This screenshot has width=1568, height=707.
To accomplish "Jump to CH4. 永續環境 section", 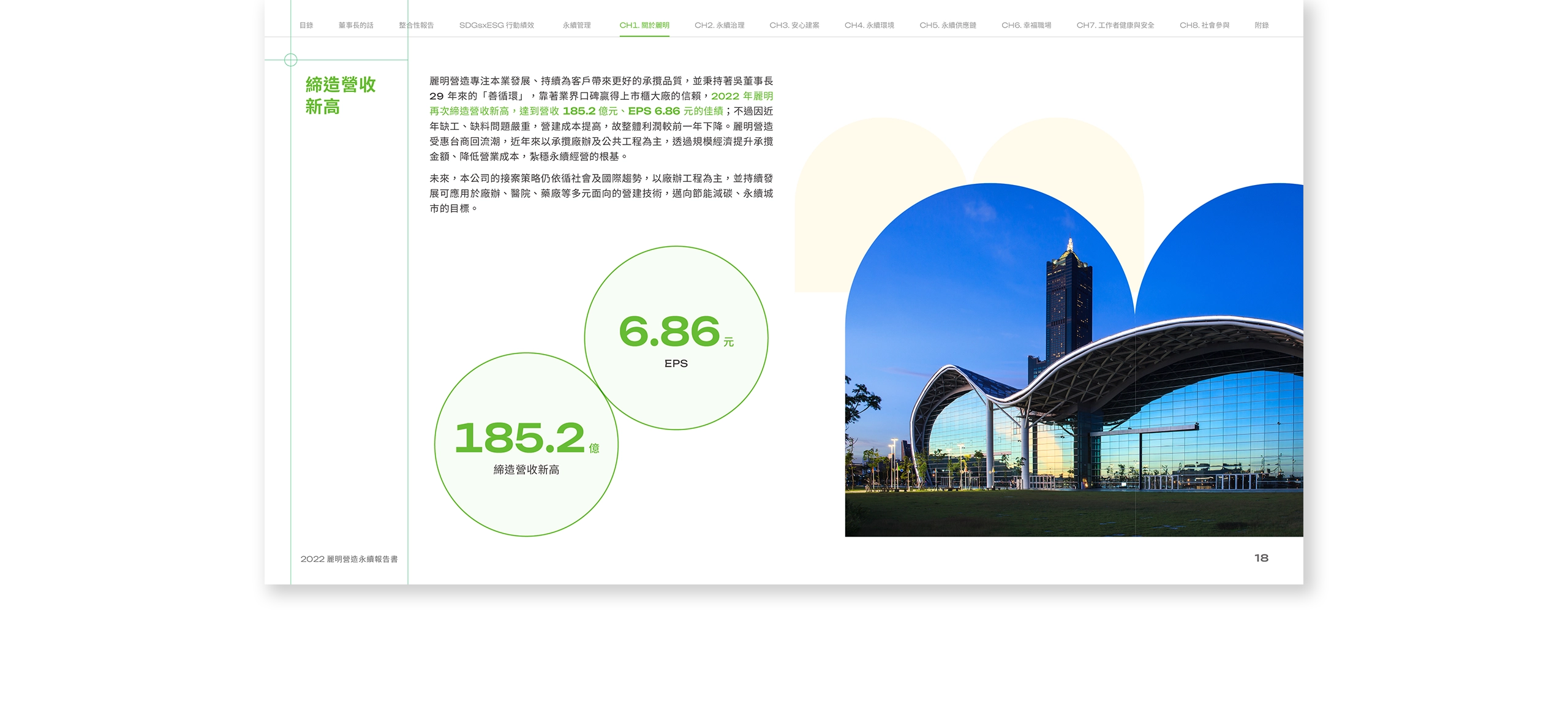I will click(x=870, y=26).
